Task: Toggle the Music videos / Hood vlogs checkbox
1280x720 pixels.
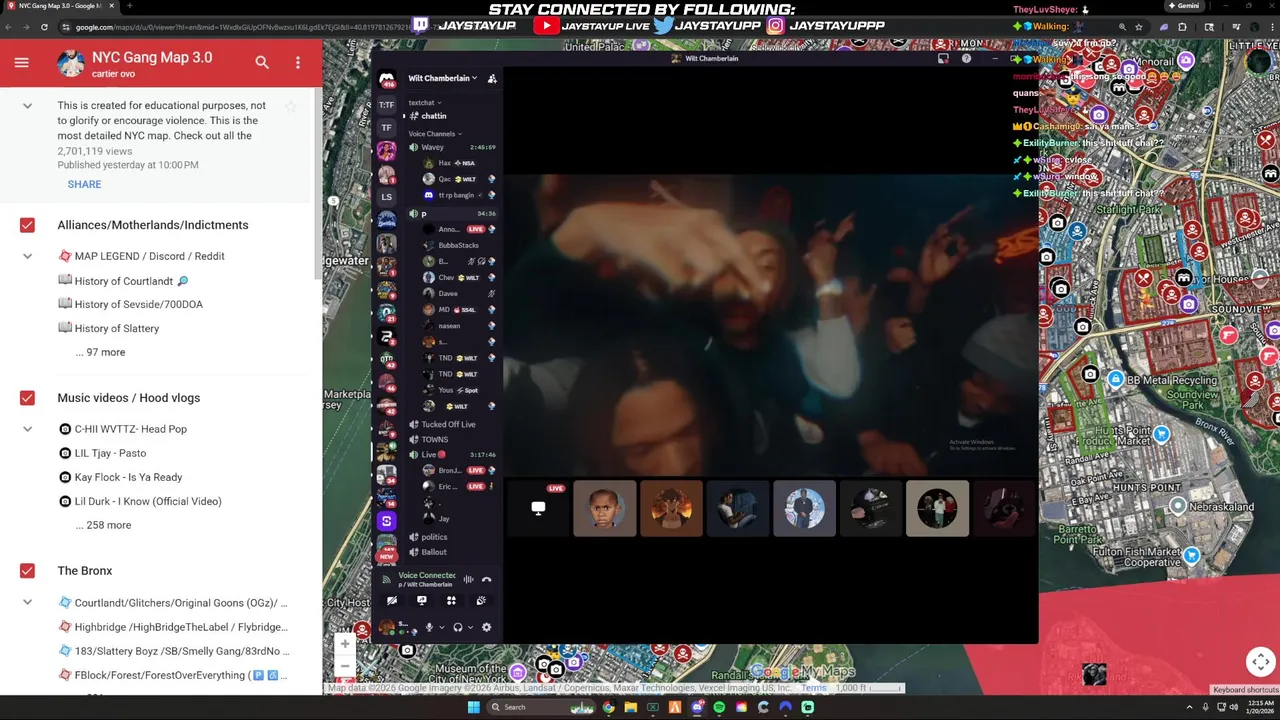Action: [27, 398]
